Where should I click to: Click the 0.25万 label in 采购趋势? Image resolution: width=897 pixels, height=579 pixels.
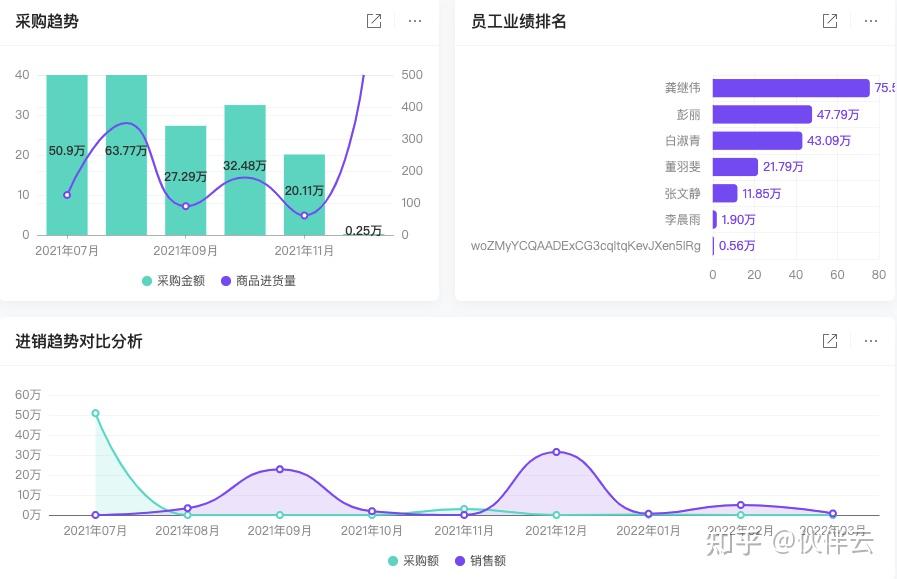click(363, 231)
